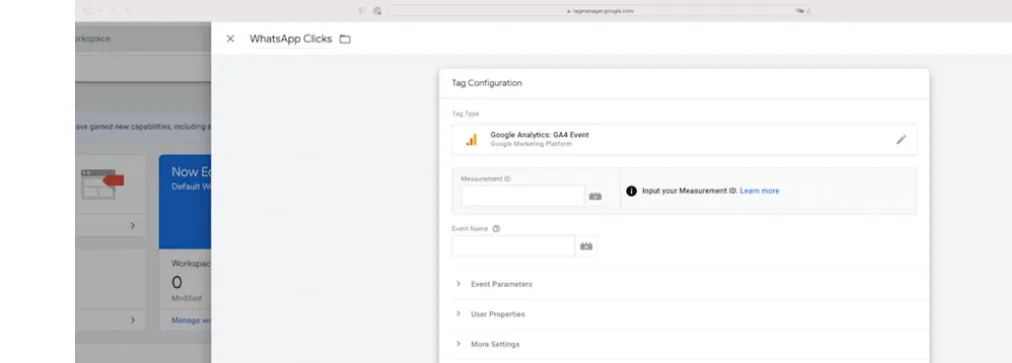1012x363 pixels.
Task: Focus the Measurement ID input field
Action: point(523,196)
